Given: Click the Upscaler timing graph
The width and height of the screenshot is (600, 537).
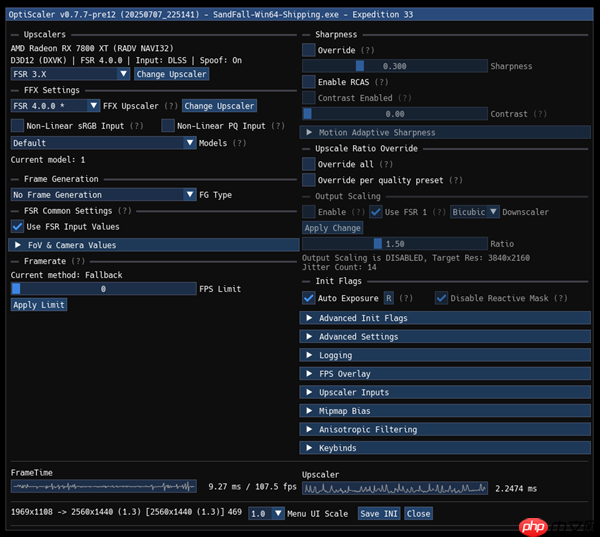Looking at the screenshot, I should click(x=395, y=488).
